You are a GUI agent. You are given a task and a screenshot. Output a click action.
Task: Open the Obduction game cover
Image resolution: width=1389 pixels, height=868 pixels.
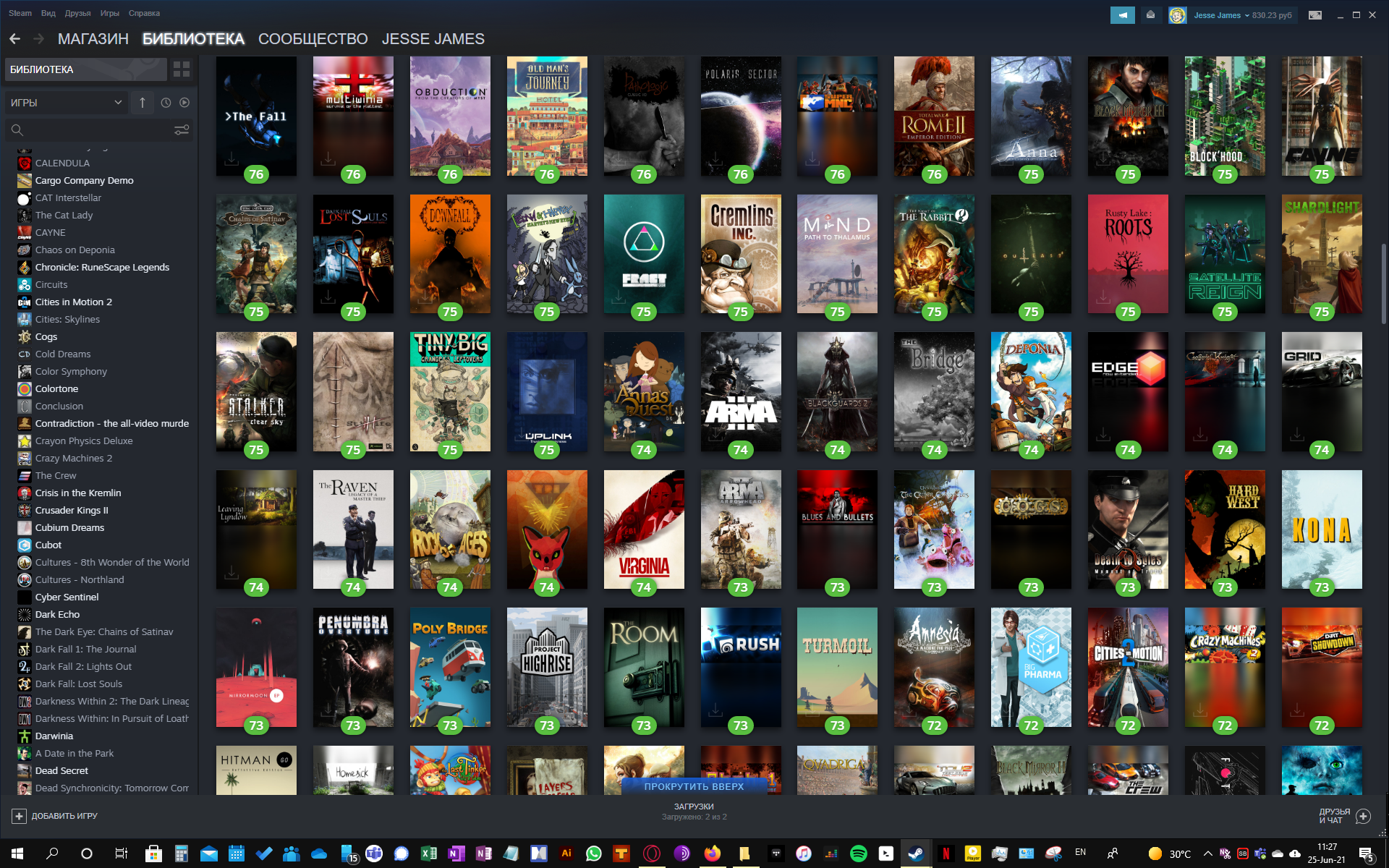pos(450,116)
